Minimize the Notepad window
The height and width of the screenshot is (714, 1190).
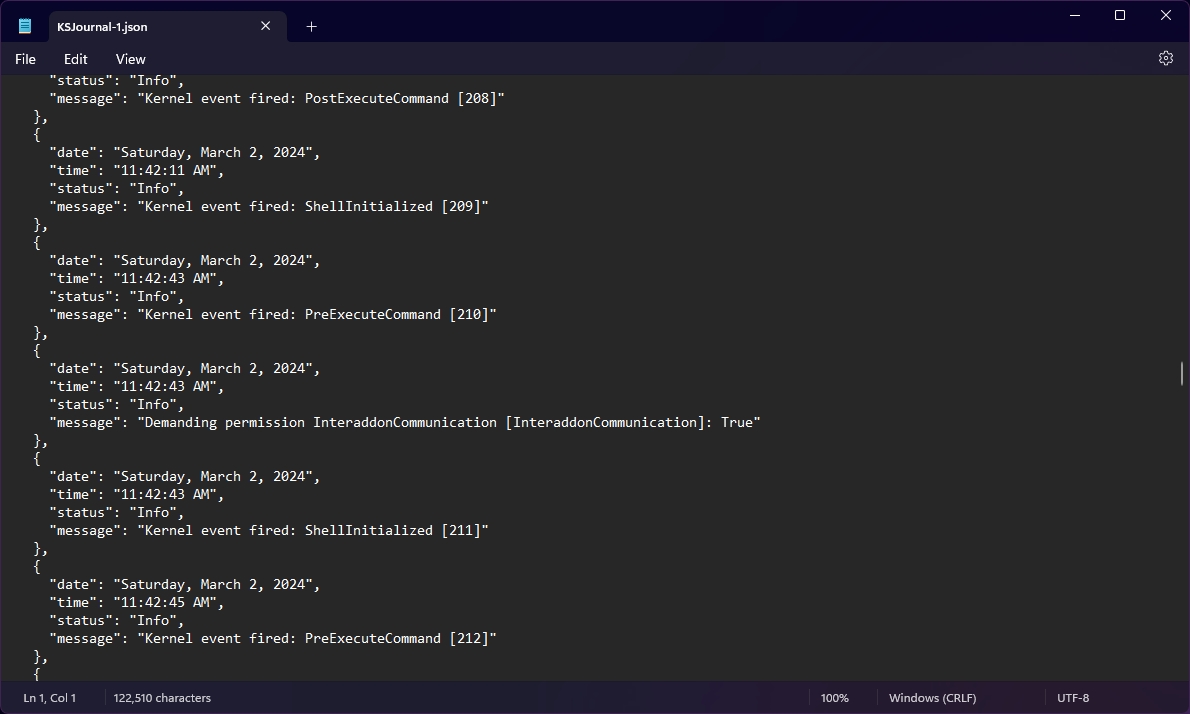click(x=1075, y=15)
